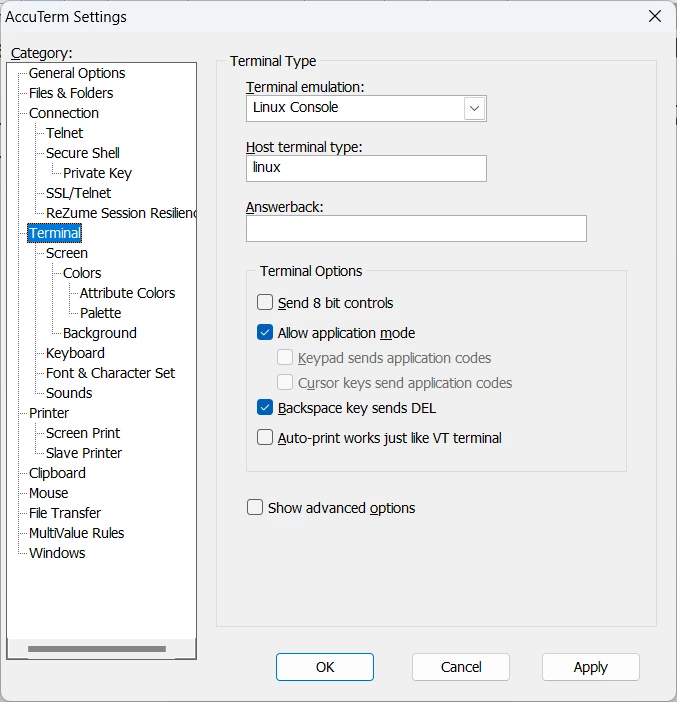
Task: Open the Terminal emulation dropdown
Action: pyautogui.click(x=474, y=108)
